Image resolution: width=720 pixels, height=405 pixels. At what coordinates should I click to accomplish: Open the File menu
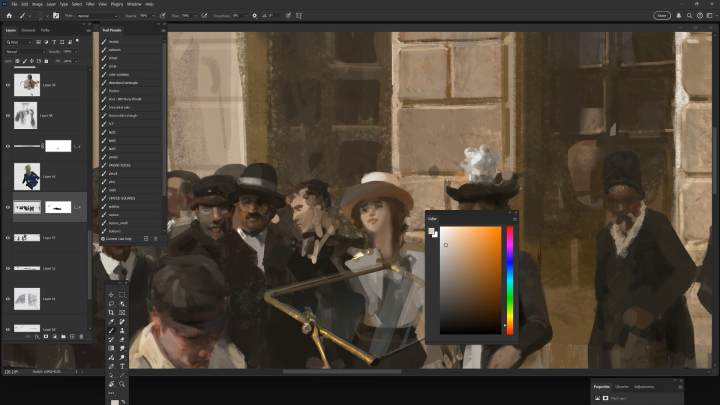[x=14, y=4]
